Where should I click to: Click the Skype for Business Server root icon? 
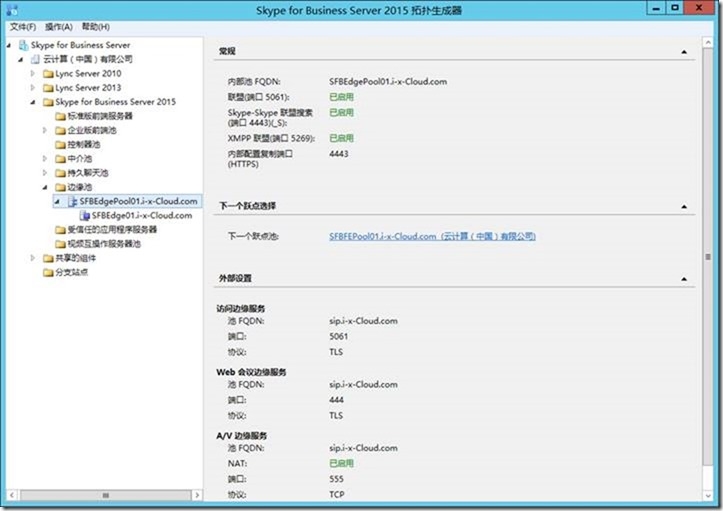coord(23,45)
